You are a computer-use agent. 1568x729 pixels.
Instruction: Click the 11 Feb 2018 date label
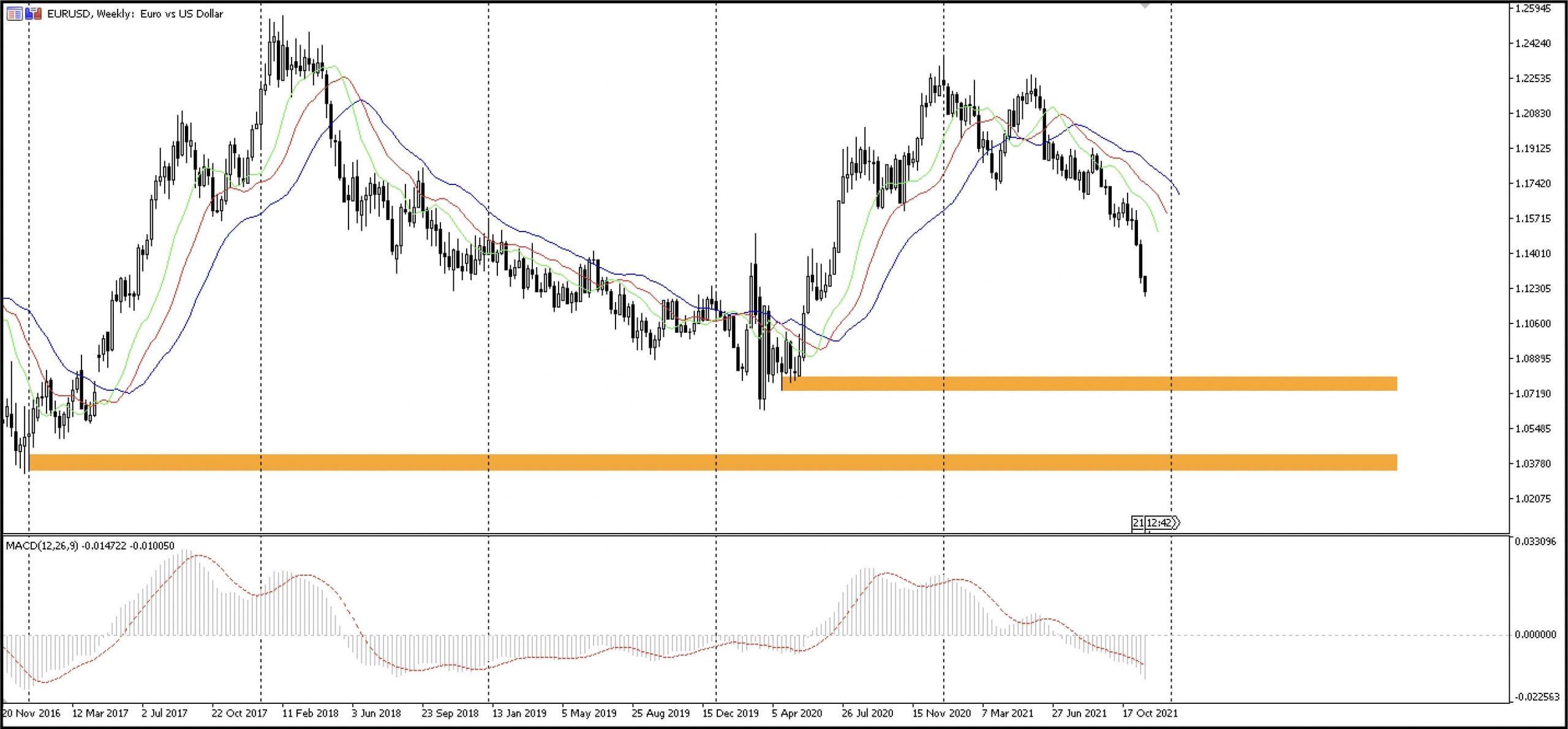tap(310, 713)
